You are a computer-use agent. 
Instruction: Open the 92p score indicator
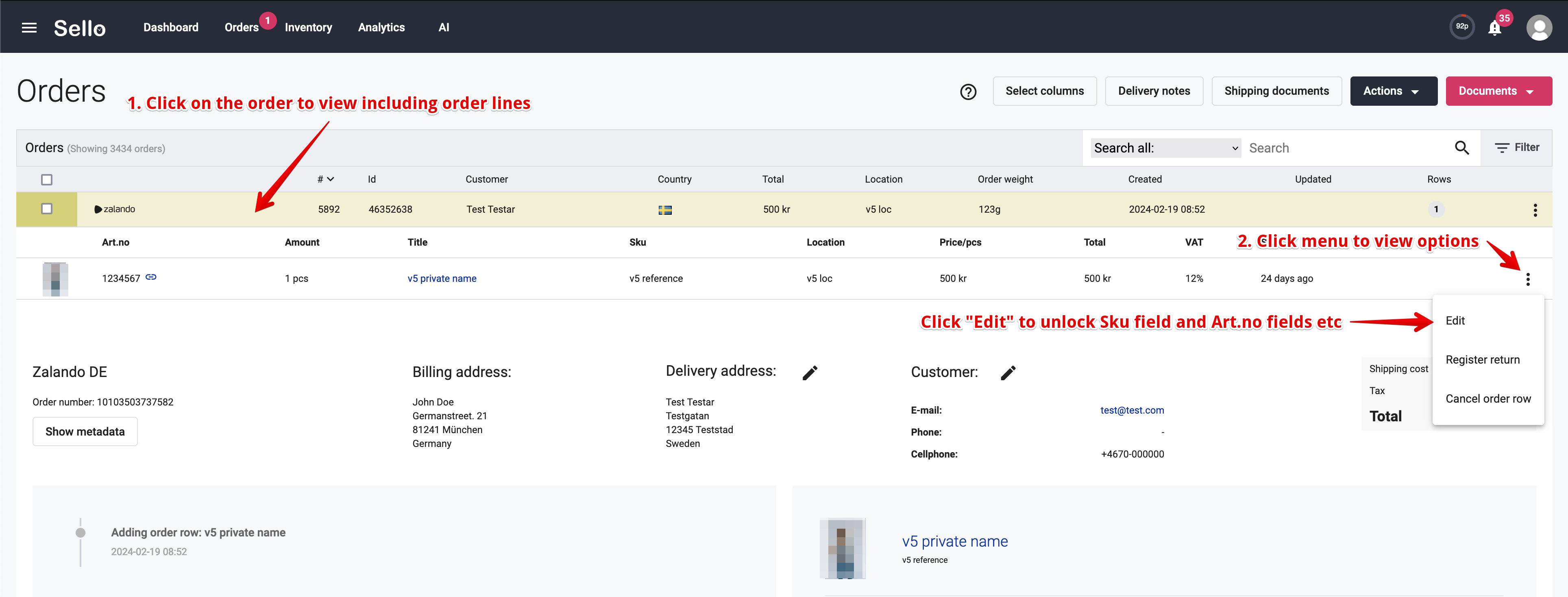(1461, 27)
